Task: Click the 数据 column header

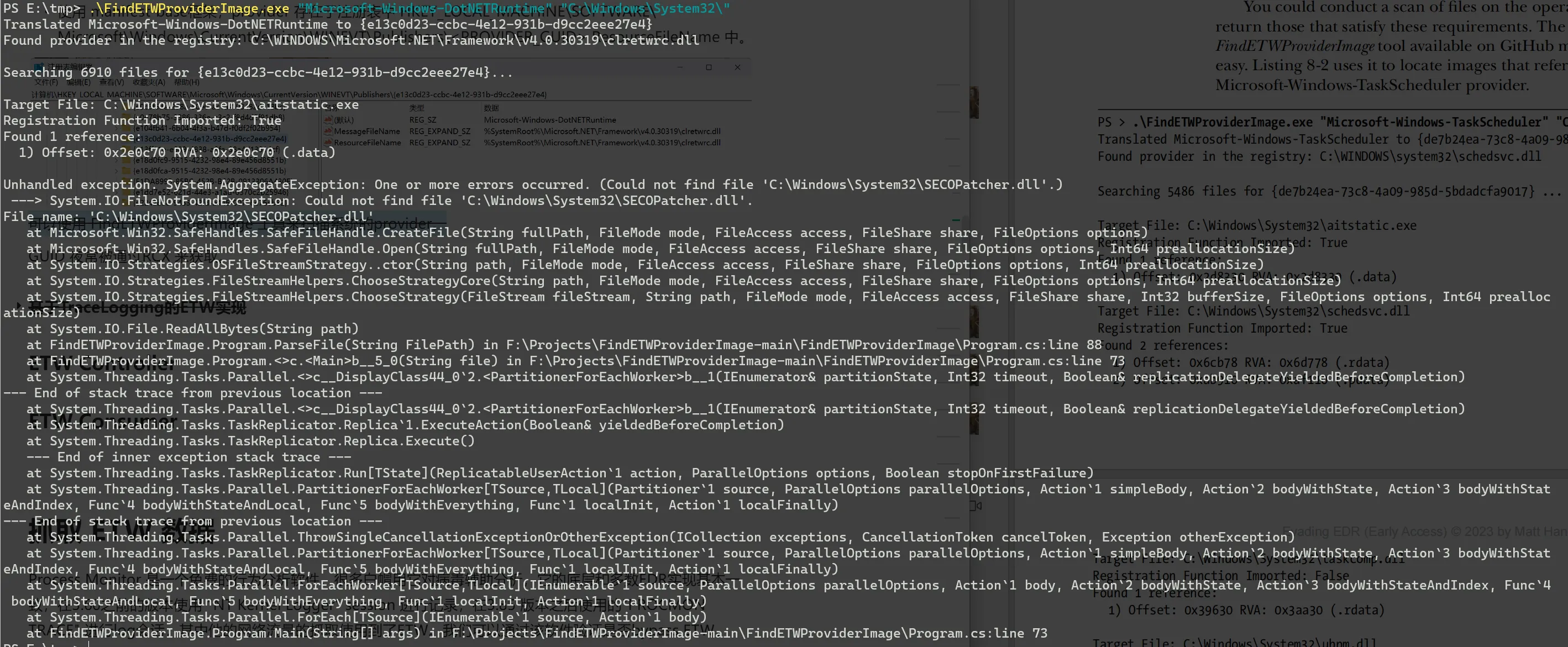Action: pyautogui.click(x=491, y=108)
